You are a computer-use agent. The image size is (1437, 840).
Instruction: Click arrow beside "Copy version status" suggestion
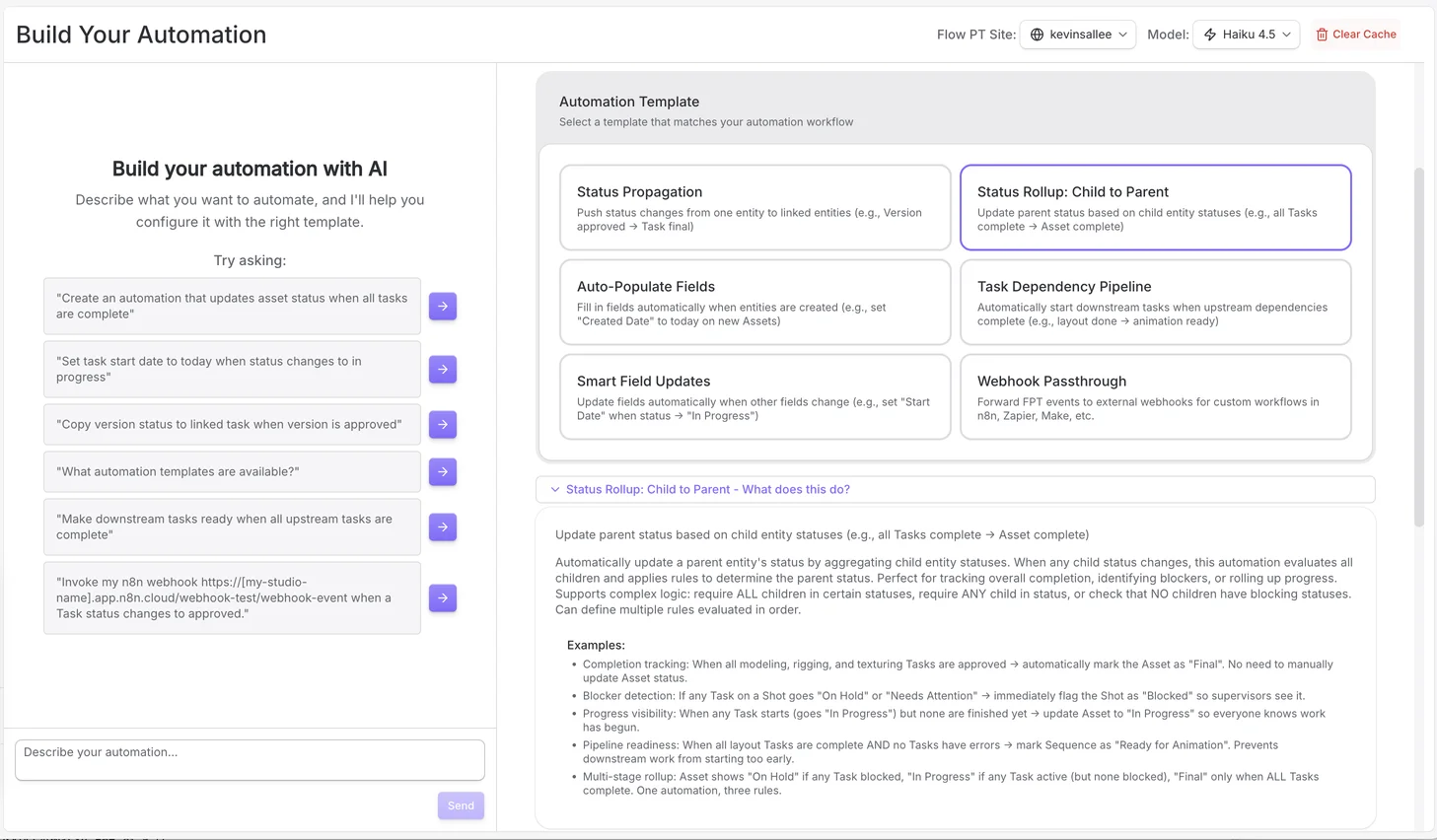click(x=442, y=424)
